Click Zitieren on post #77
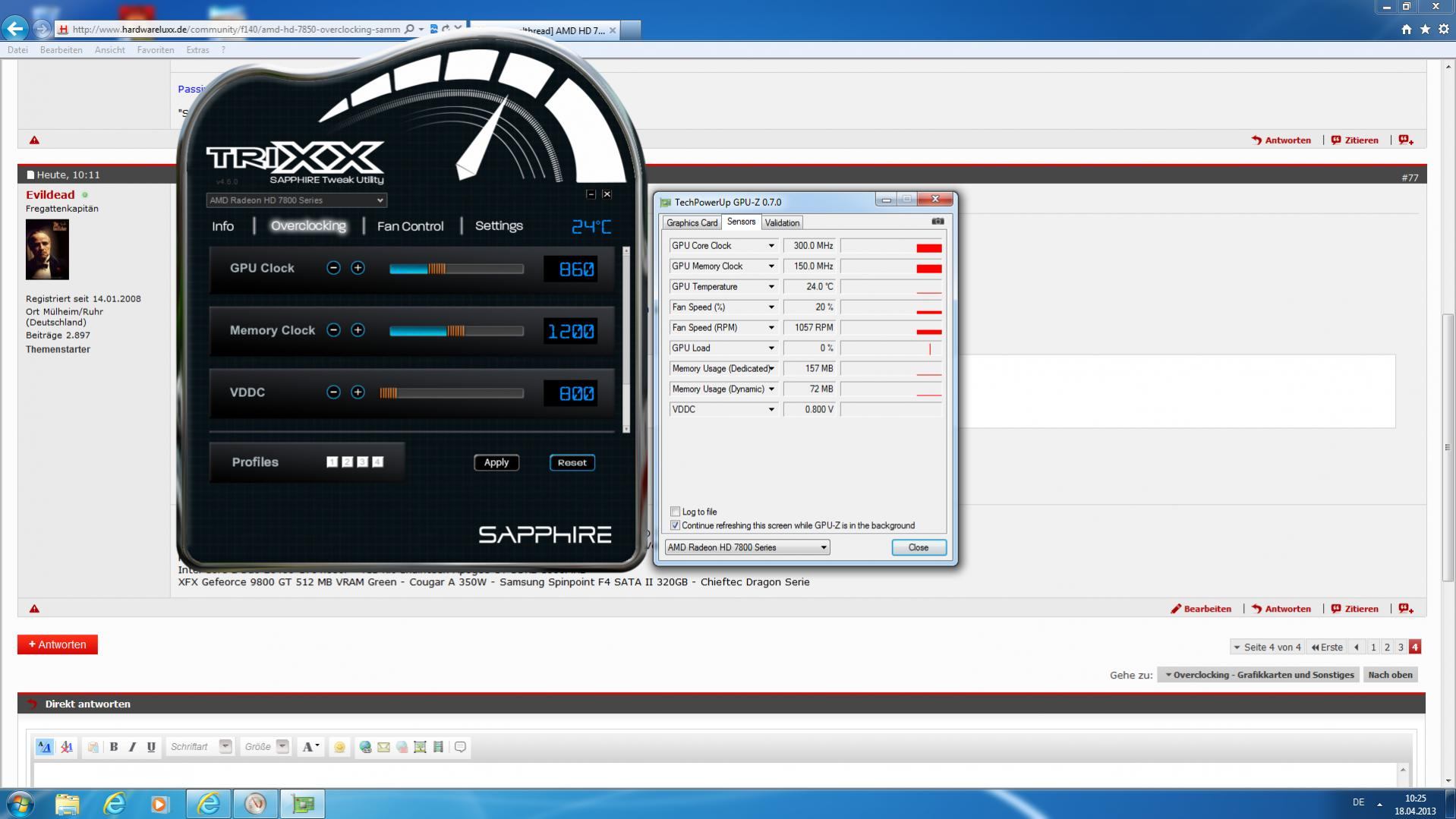The height and width of the screenshot is (819, 1456). tap(1354, 609)
